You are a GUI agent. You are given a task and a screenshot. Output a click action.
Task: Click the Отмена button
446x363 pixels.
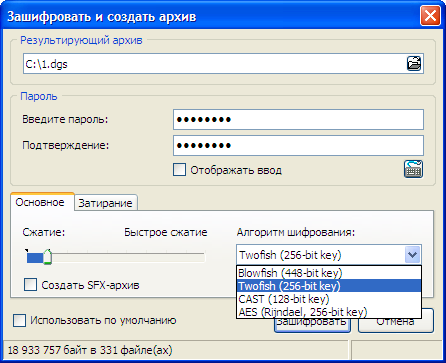395,321
